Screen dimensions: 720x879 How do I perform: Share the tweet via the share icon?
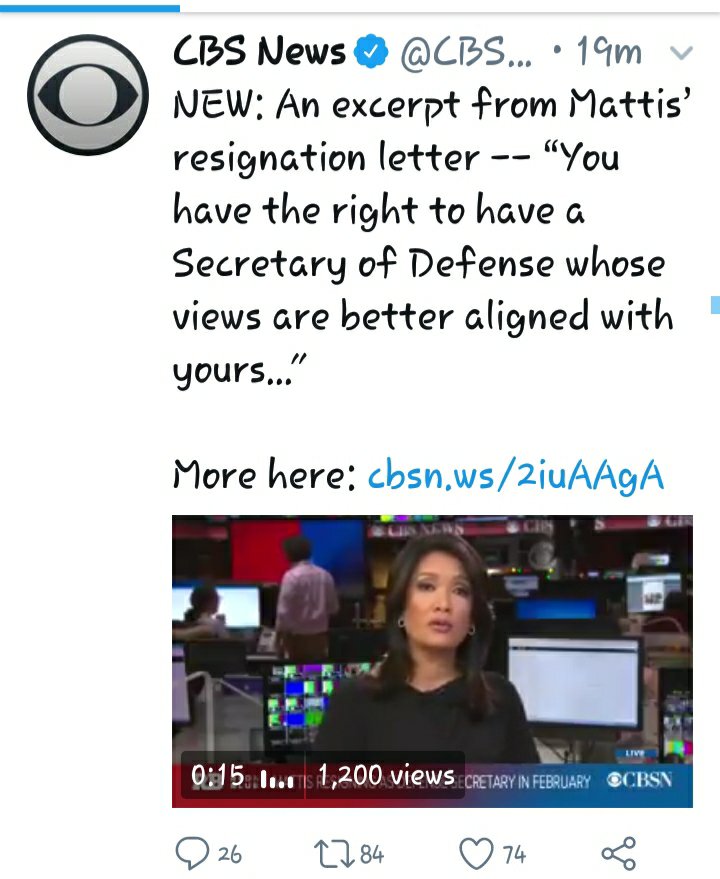[619, 853]
